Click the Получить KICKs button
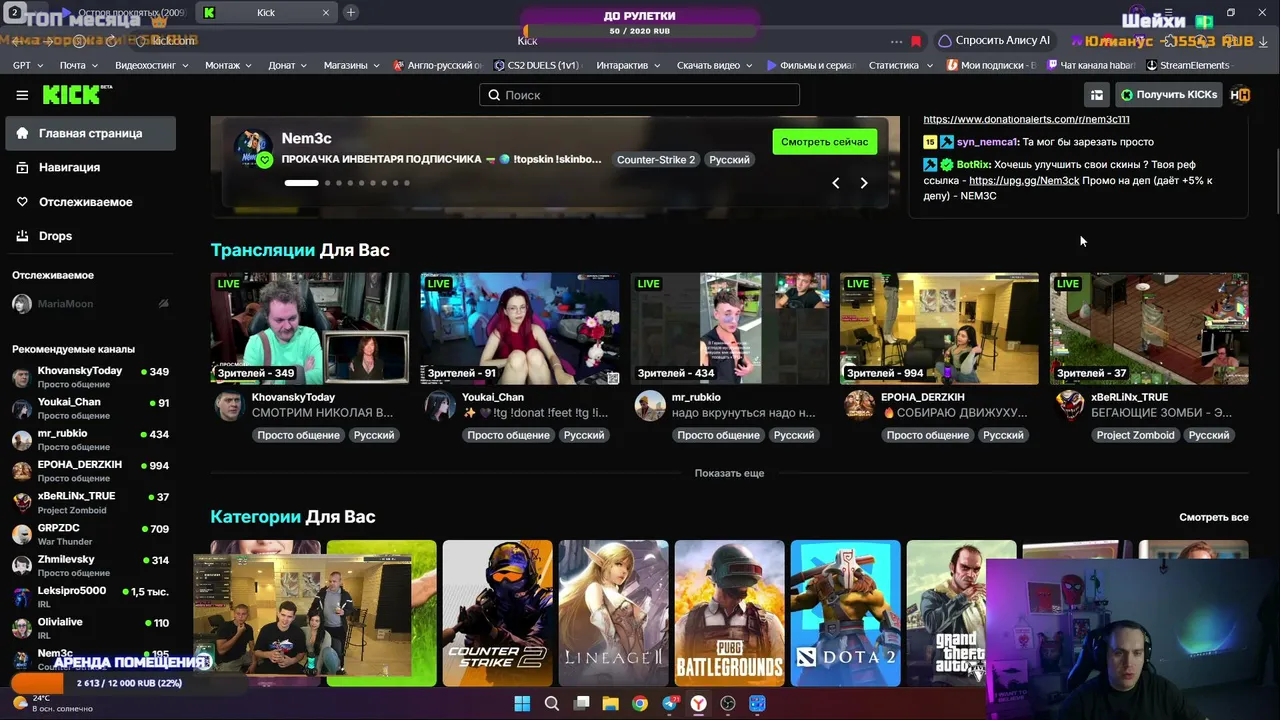Image resolution: width=1280 pixels, height=720 pixels. [x=1168, y=95]
